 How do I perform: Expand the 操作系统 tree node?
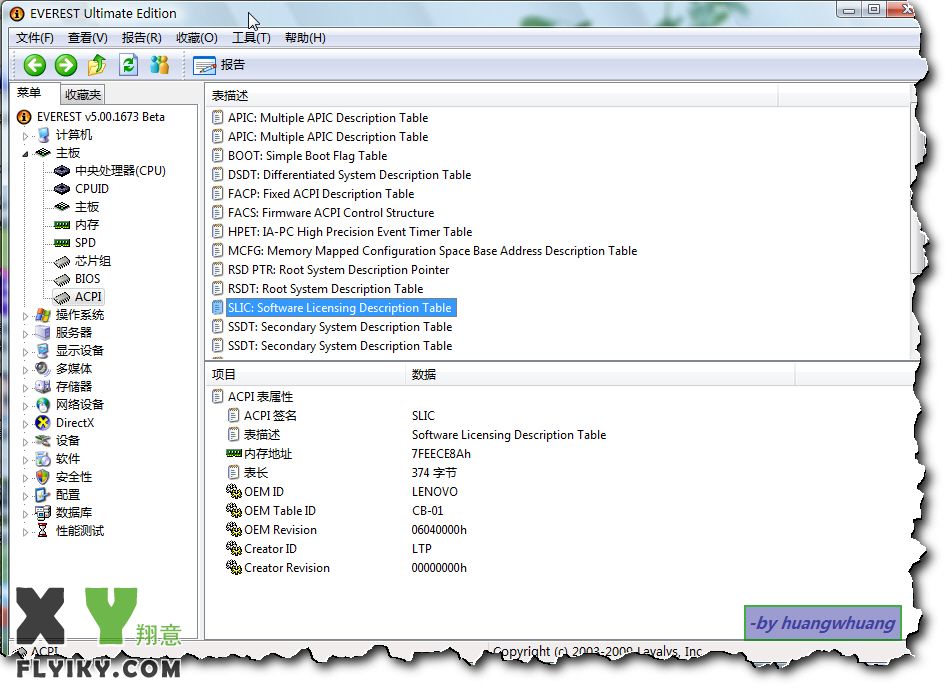point(25,316)
